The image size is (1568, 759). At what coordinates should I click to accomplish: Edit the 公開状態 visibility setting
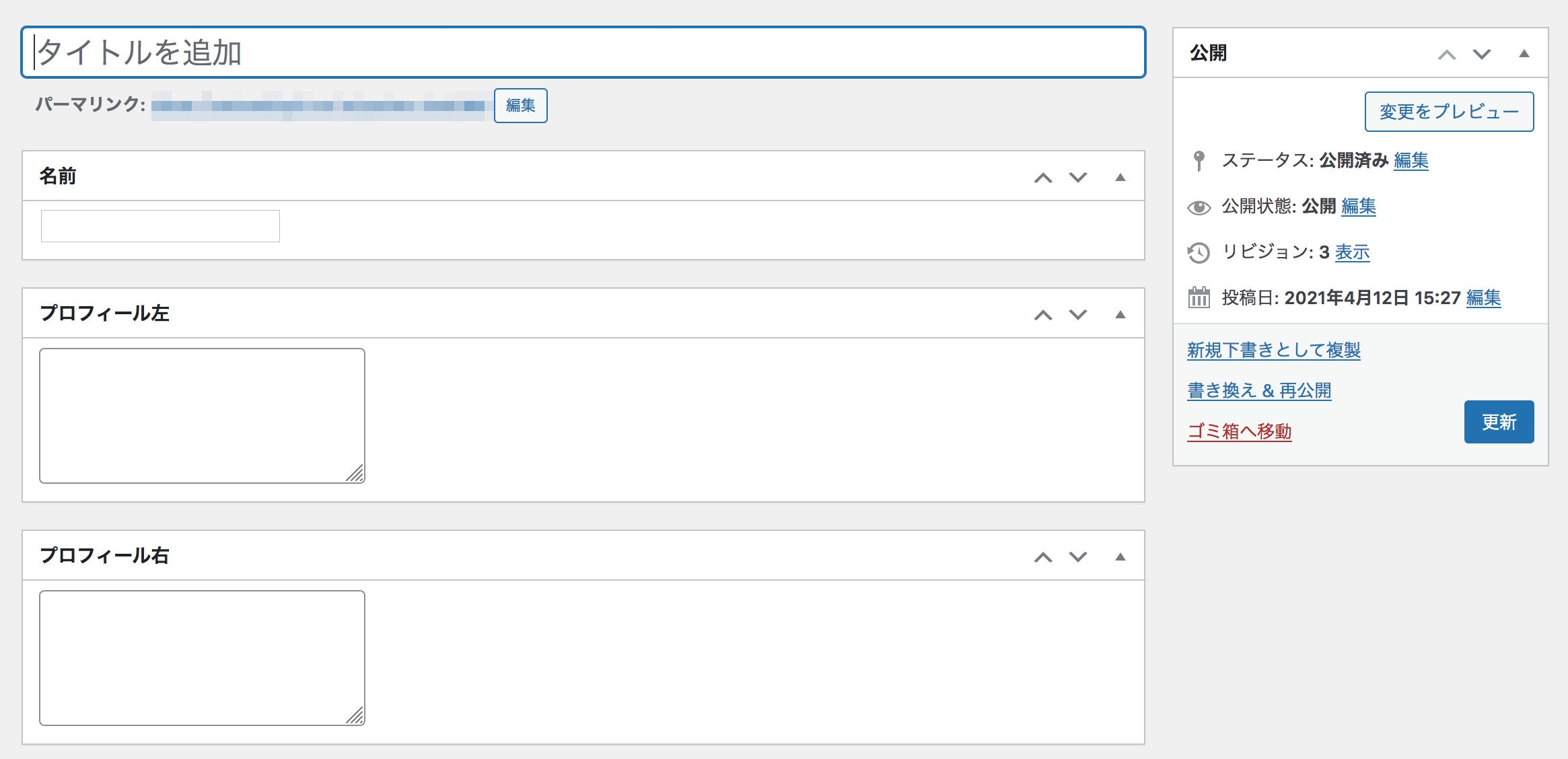pyautogui.click(x=1359, y=207)
